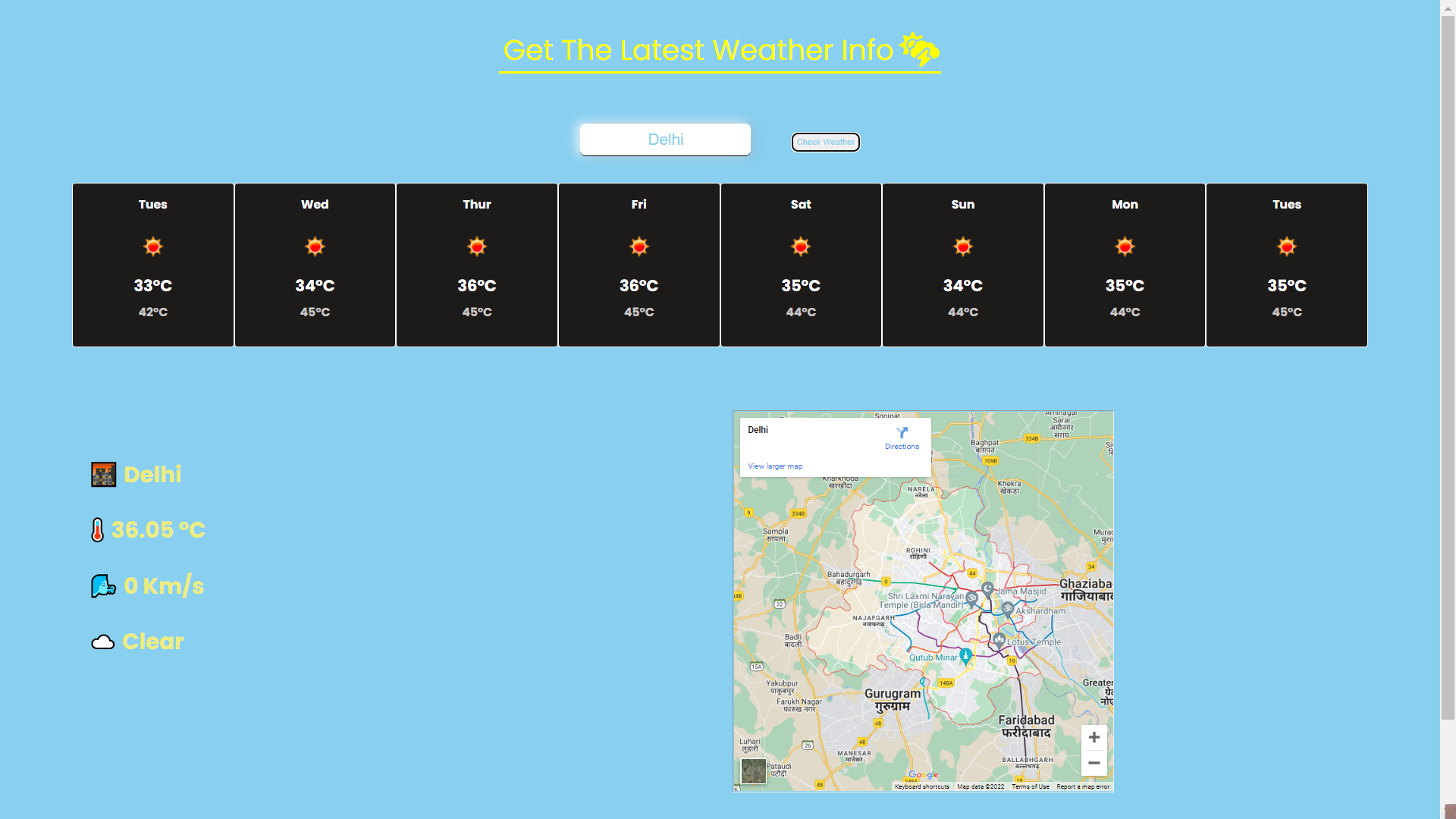Open Keyboard shortcuts on the map
Screen dimensions: 1456x819
(921, 786)
